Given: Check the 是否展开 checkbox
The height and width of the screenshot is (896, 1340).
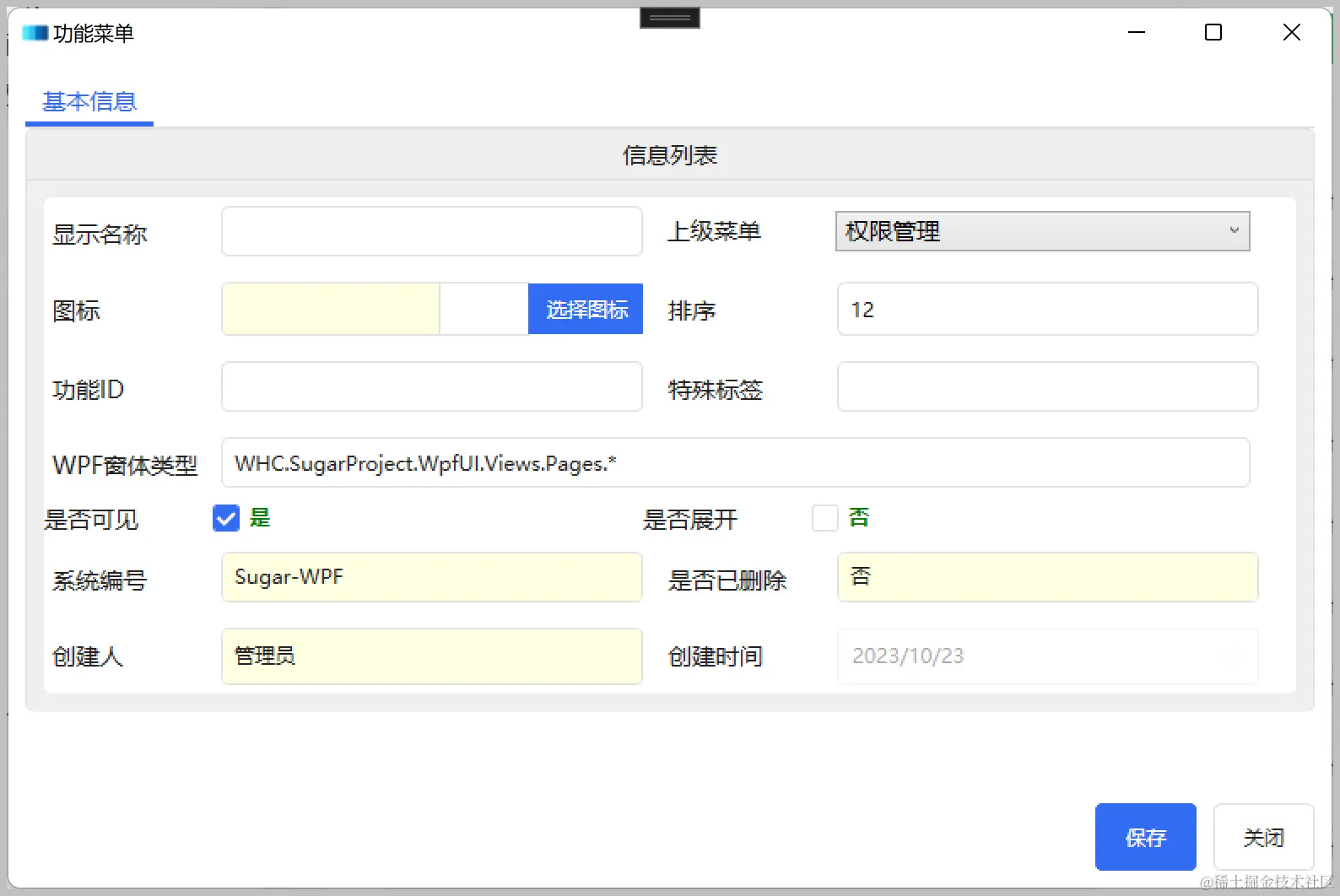Looking at the screenshot, I should [x=825, y=518].
